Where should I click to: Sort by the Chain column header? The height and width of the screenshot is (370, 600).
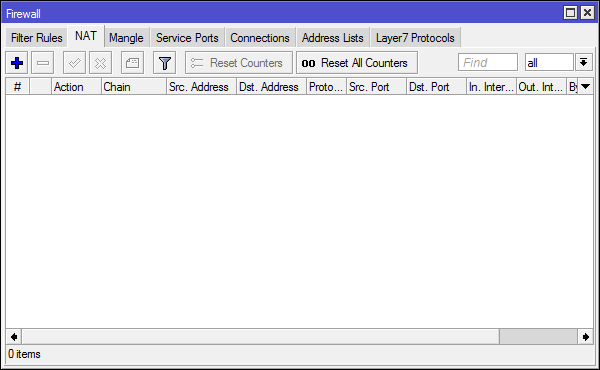(134, 87)
